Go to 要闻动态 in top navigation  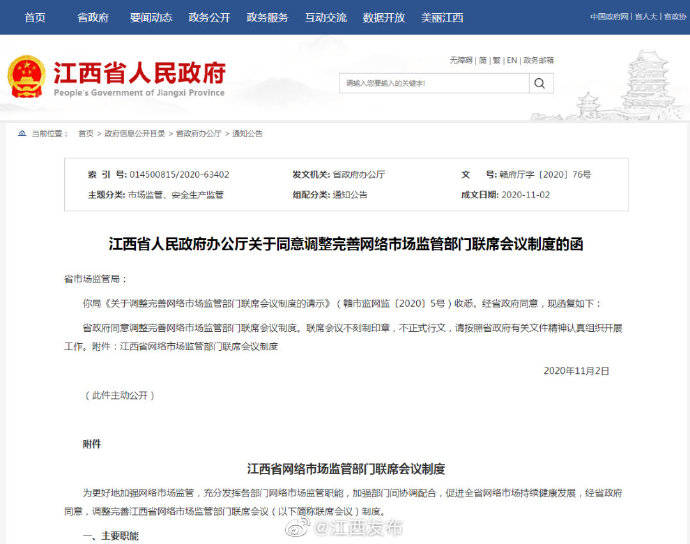pyautogui.click(x=151, y=18)
